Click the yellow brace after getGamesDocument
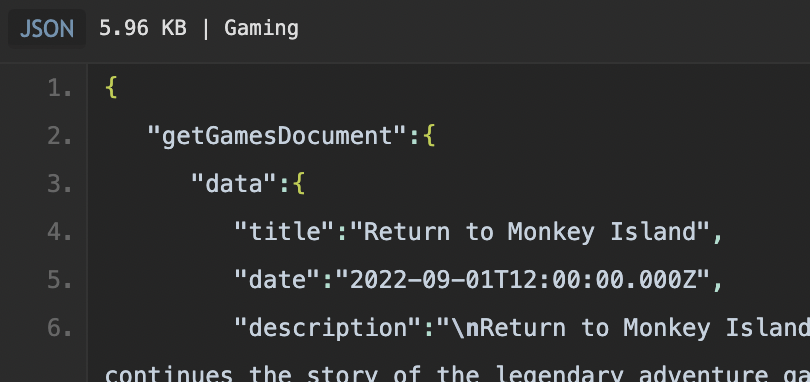Screen dimensions: 810x382 coord(429,136)
